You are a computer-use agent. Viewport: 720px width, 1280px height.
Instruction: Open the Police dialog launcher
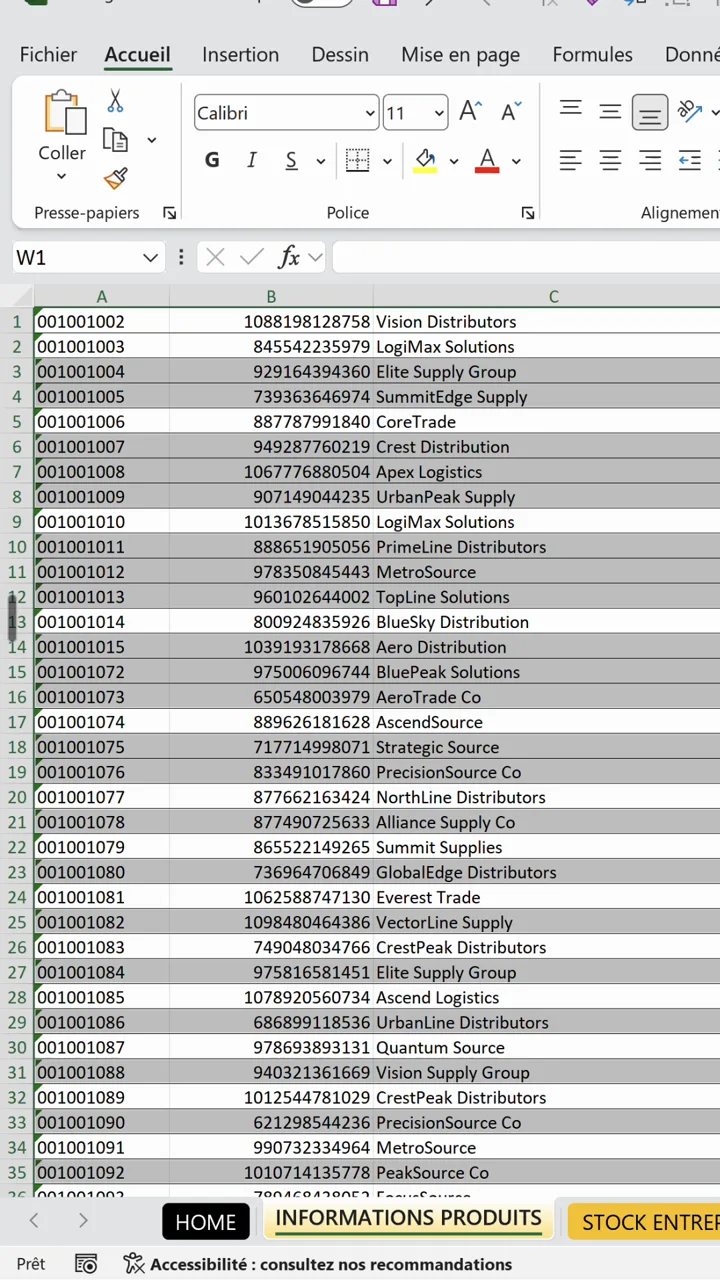(527, 213)
